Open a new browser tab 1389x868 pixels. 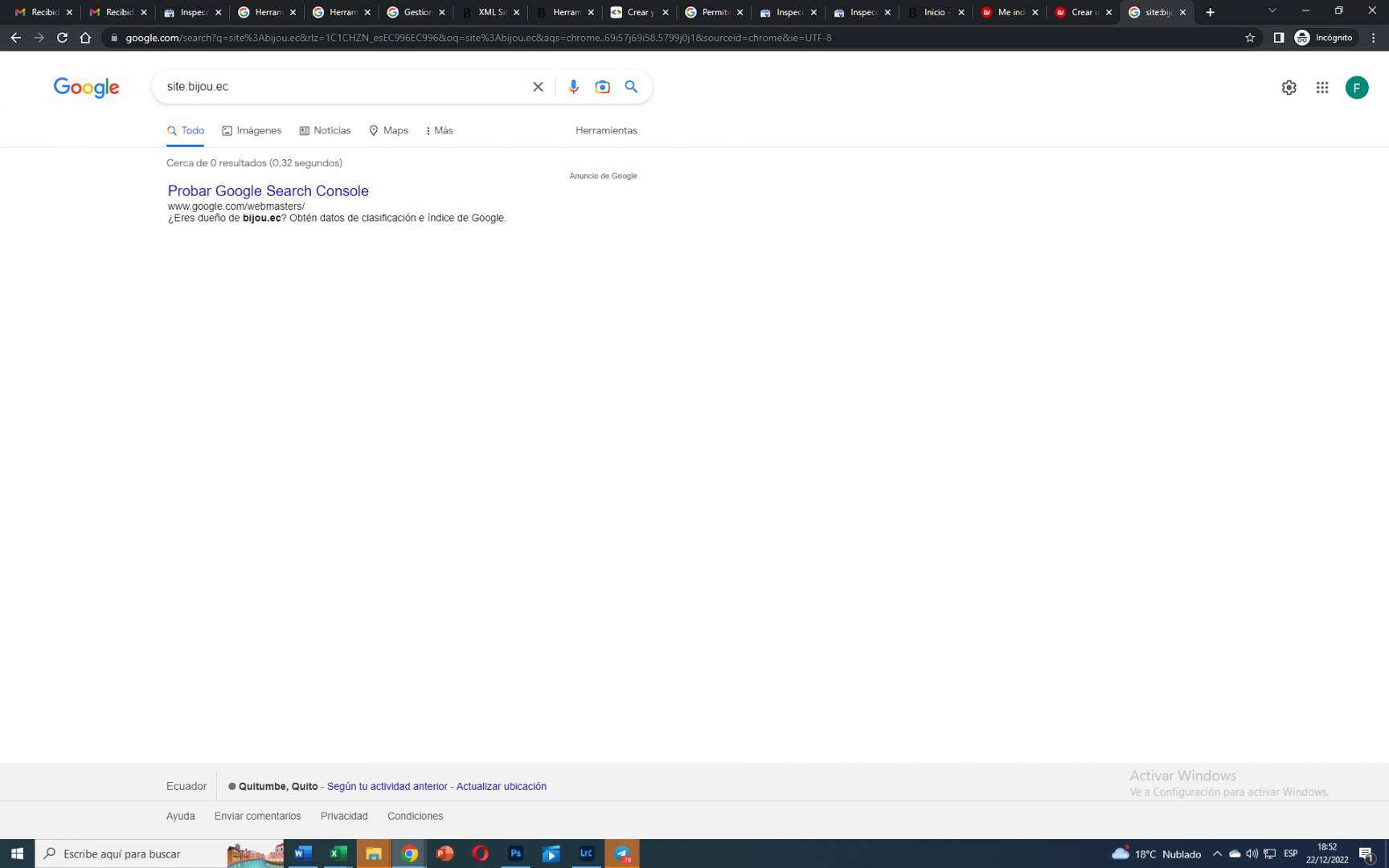[x=1210, y=12]
